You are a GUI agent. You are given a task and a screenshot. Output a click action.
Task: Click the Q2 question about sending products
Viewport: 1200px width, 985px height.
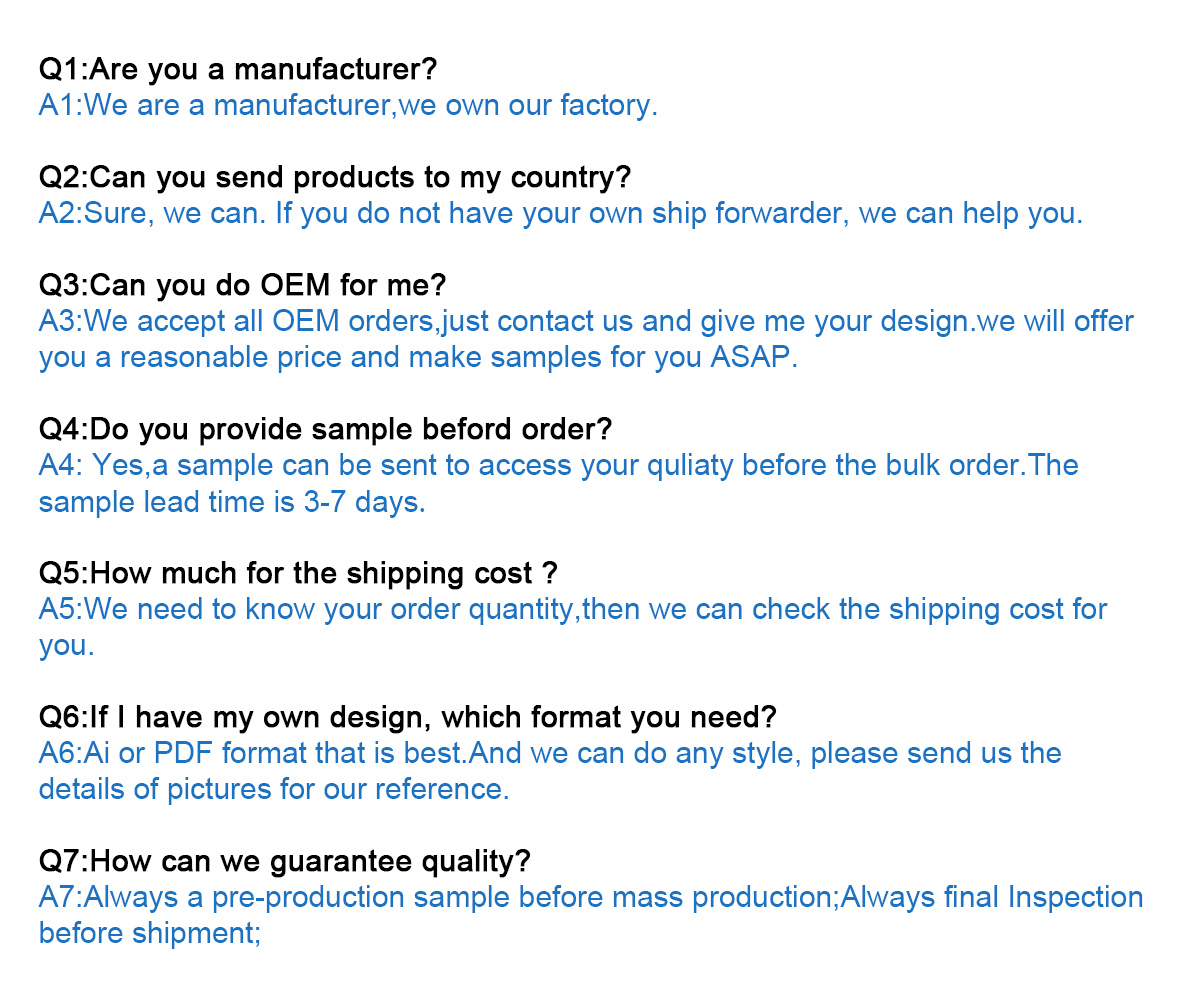335,178
